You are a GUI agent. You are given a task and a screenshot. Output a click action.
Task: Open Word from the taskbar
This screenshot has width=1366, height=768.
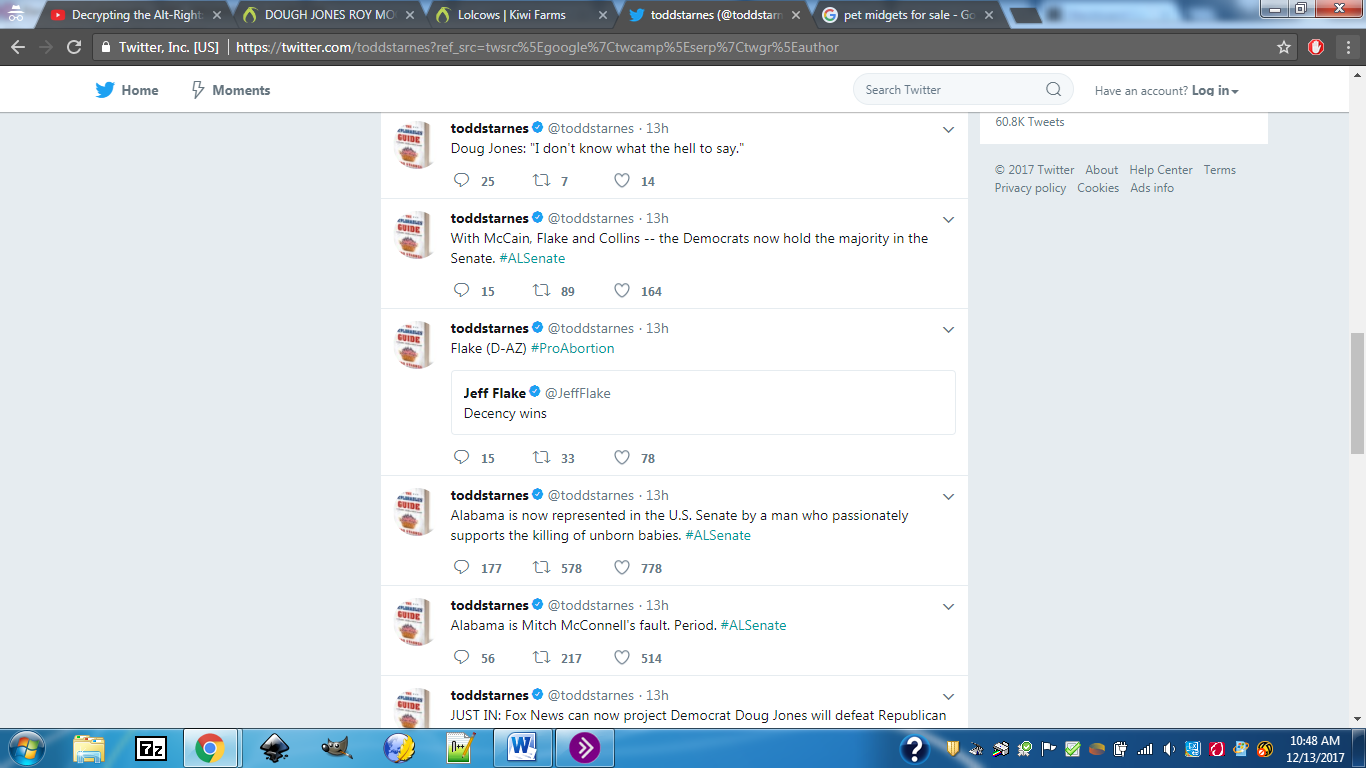[x=523, y=747]
